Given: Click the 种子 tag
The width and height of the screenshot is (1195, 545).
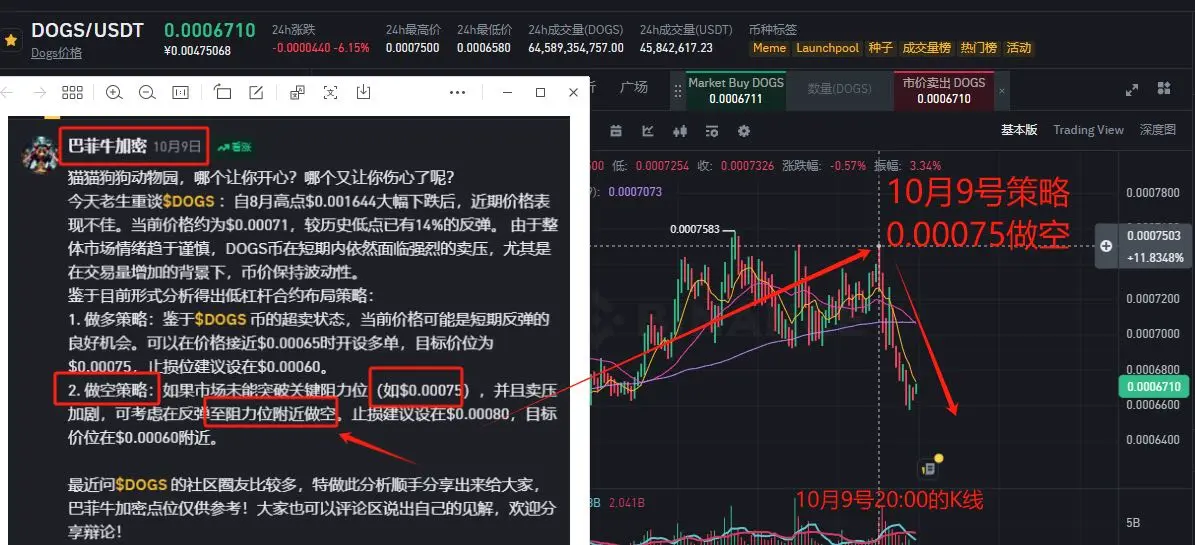Looking at the screenshot, I should point(880,48).
